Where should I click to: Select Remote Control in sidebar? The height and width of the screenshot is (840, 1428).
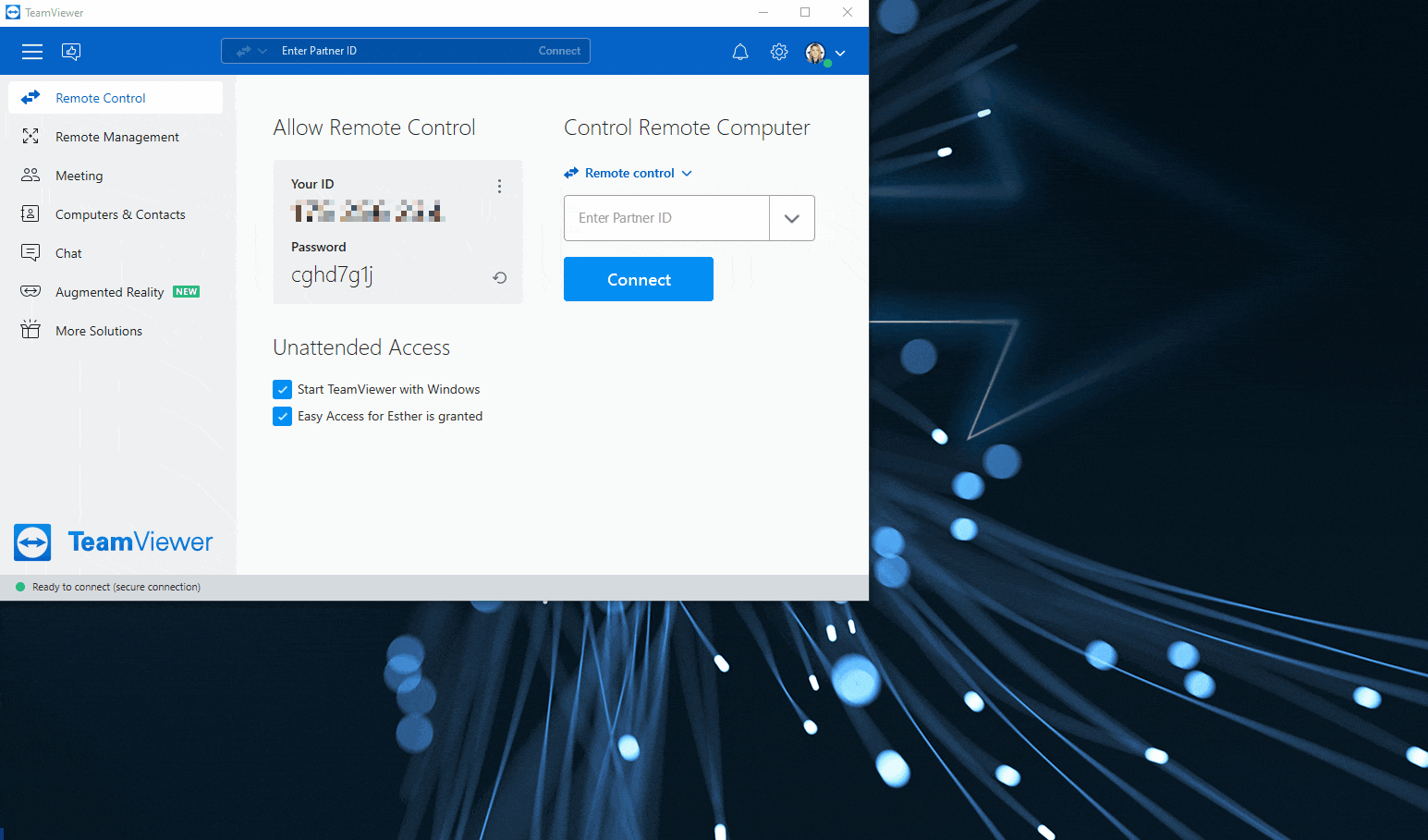116,98
